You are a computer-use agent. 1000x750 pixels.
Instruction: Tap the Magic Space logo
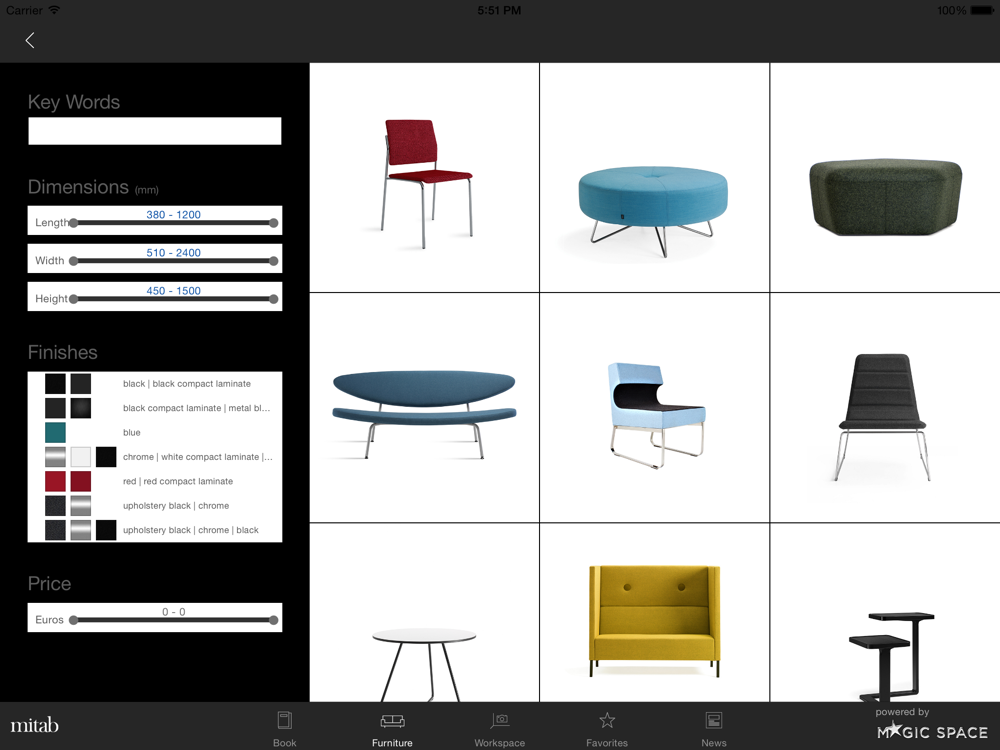(932, 732)
